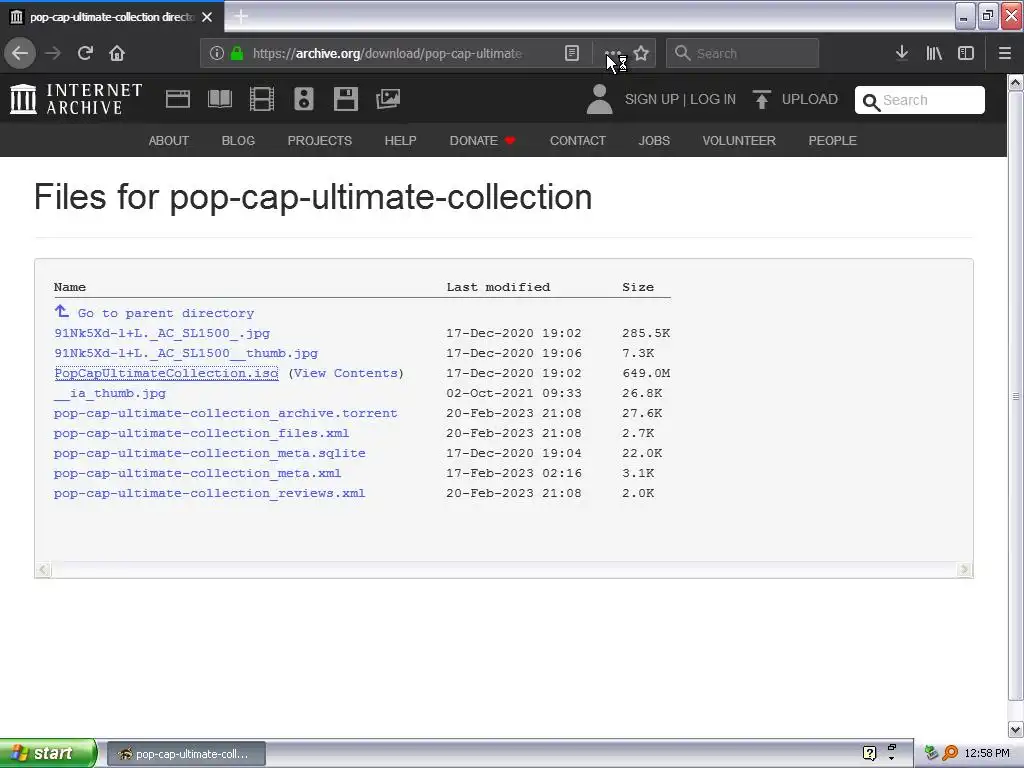Download pop-cap-ultimate-collection_archive.torrent

click(x=225, y=413)
